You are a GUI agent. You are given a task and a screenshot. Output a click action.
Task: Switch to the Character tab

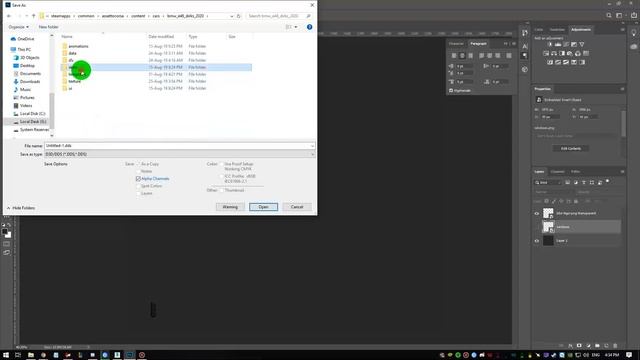456,44
